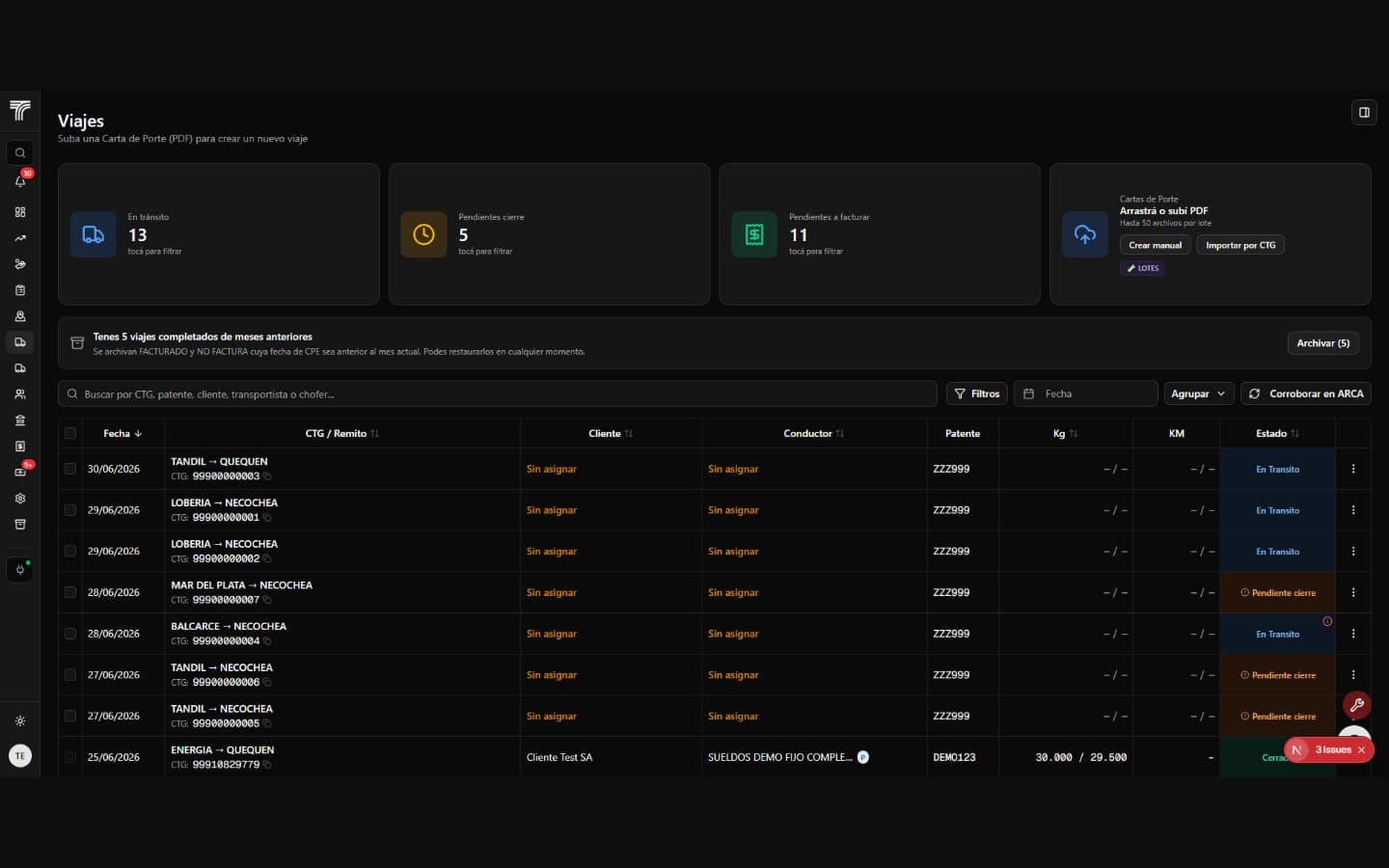Click the search field for CTG, patente, cliente
This screenshot has width=1389, height=868.
[498, 393]
